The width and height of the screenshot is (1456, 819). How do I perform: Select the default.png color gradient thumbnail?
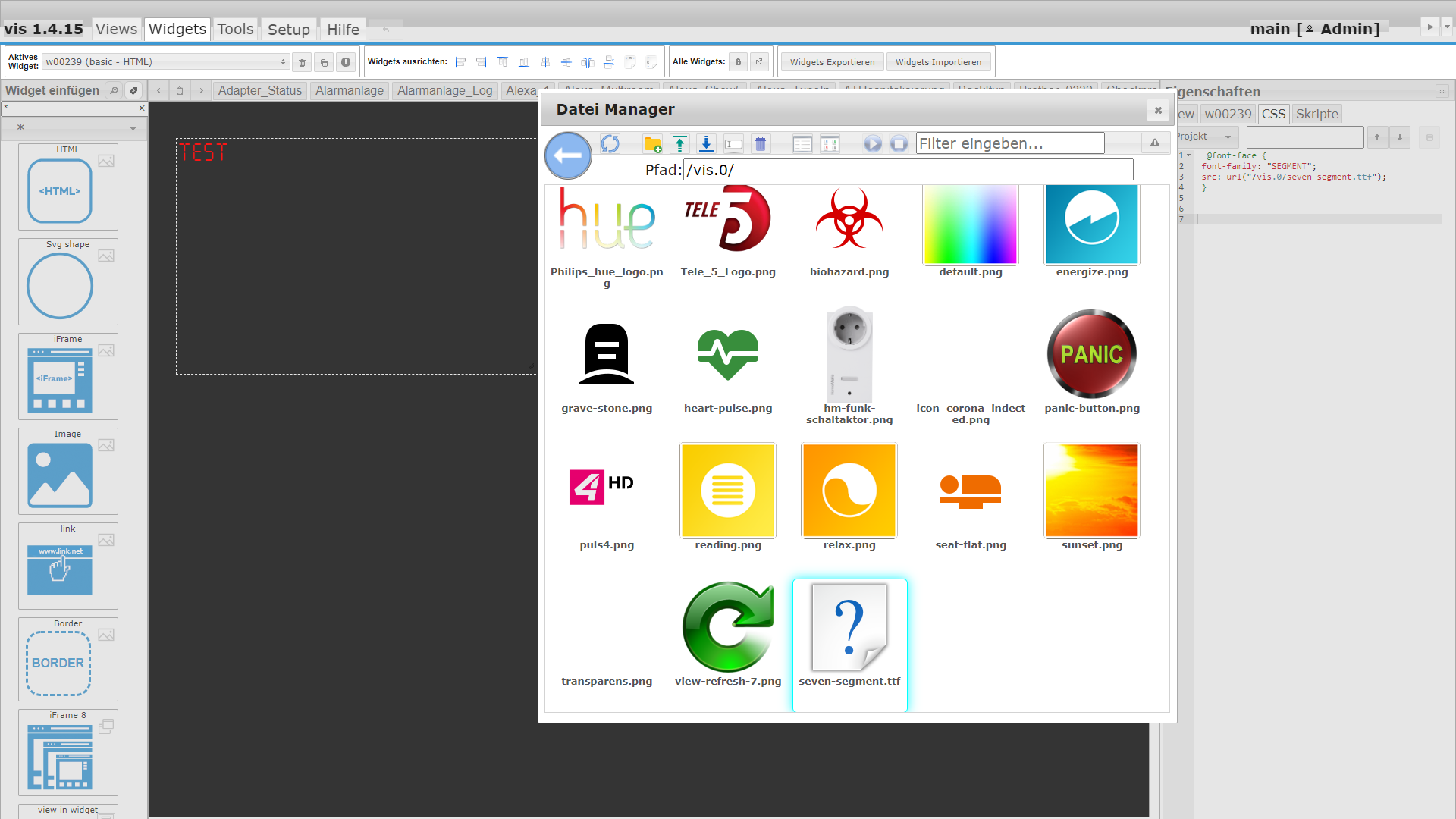coord(970,225)
